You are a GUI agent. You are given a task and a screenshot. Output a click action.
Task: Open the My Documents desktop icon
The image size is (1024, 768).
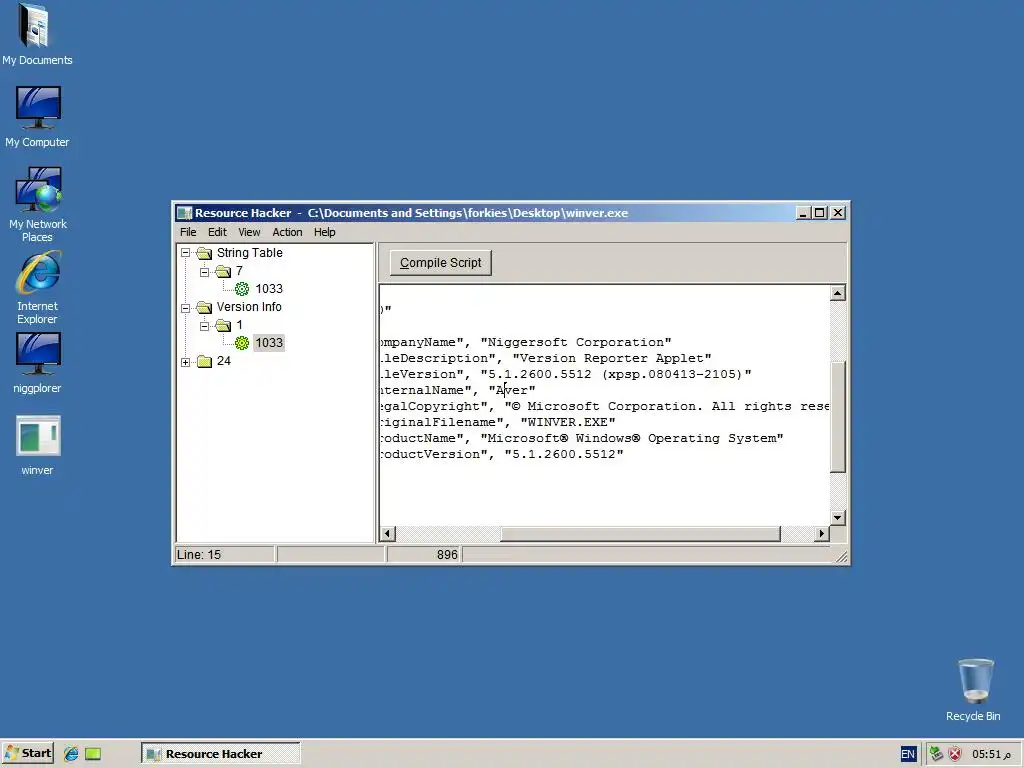37,34
